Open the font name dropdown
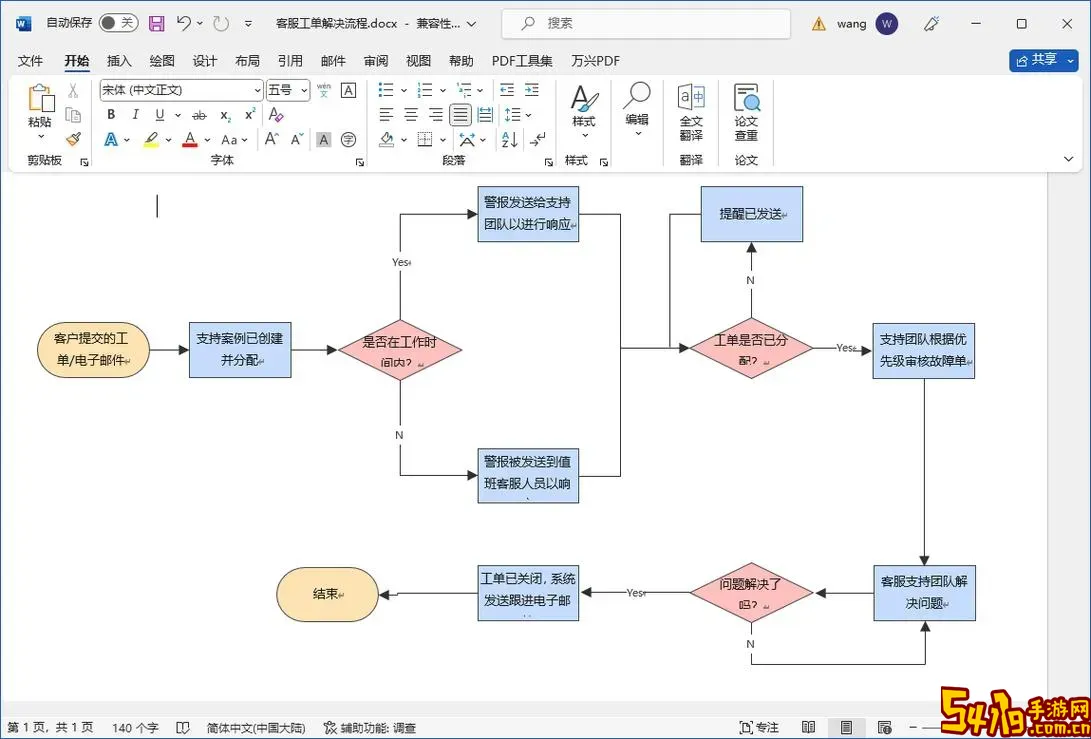 click(257, 90)
